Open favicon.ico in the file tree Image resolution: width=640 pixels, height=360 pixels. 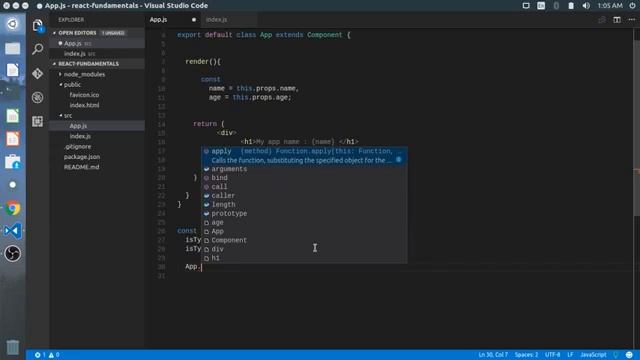(x=98, y=95)
